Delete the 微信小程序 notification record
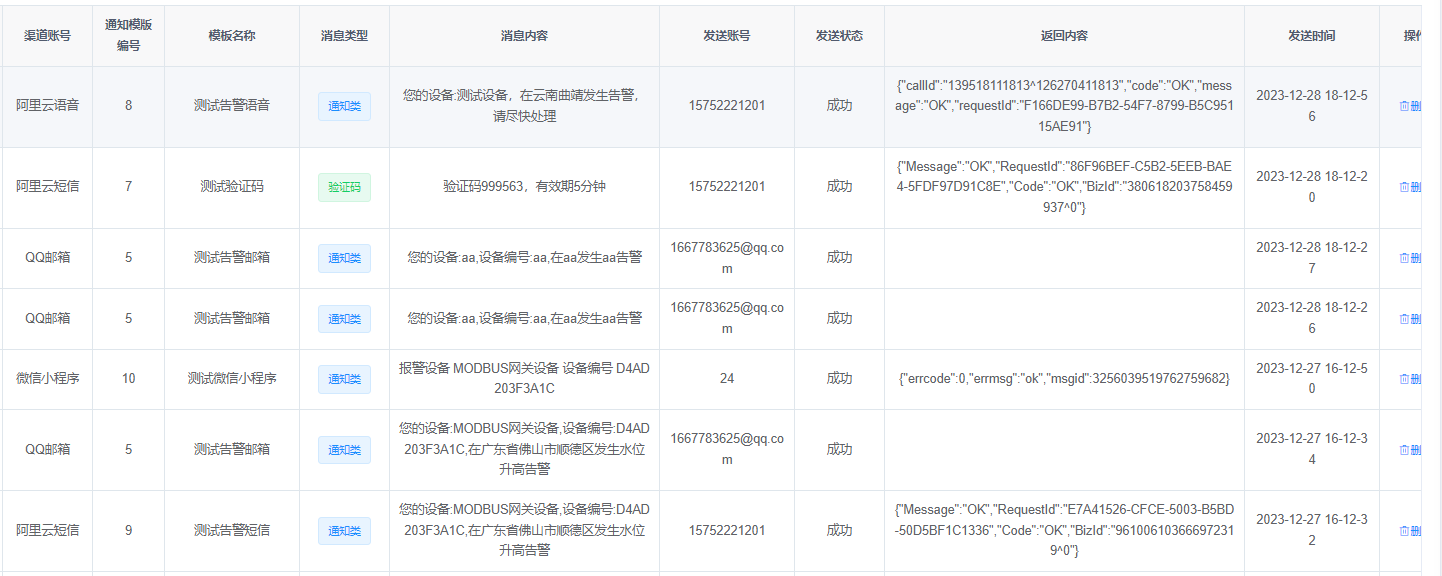The height and width of the screenshot is (576, 1442). pos(1410,379)
